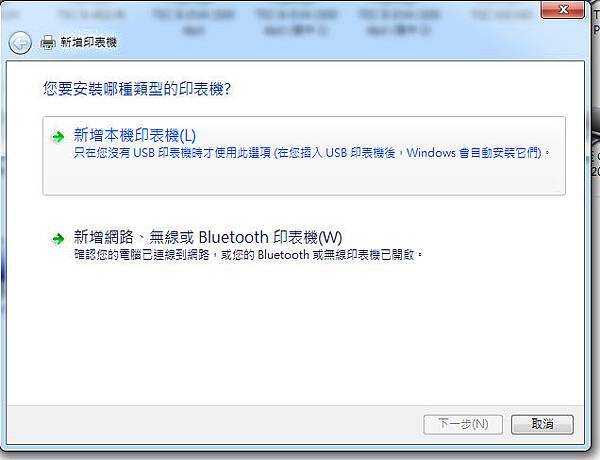600x460 pixels.
Task: Click the word Windows in the local printer description
Action: tap(431, 153)
